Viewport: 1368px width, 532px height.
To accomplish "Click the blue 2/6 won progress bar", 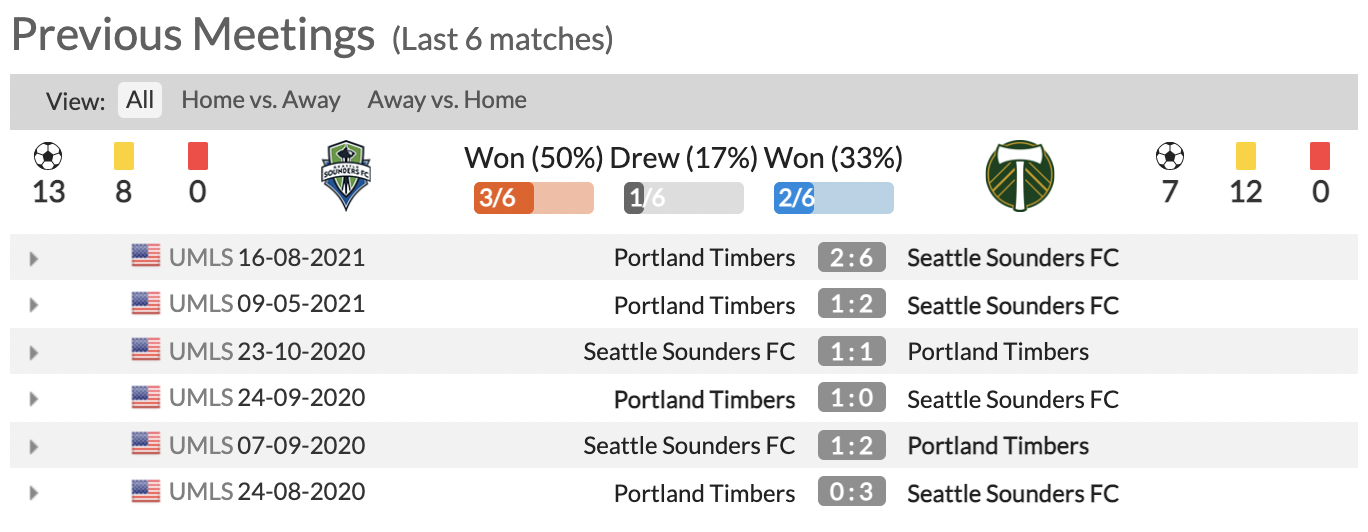I will (x=834, y=198).
